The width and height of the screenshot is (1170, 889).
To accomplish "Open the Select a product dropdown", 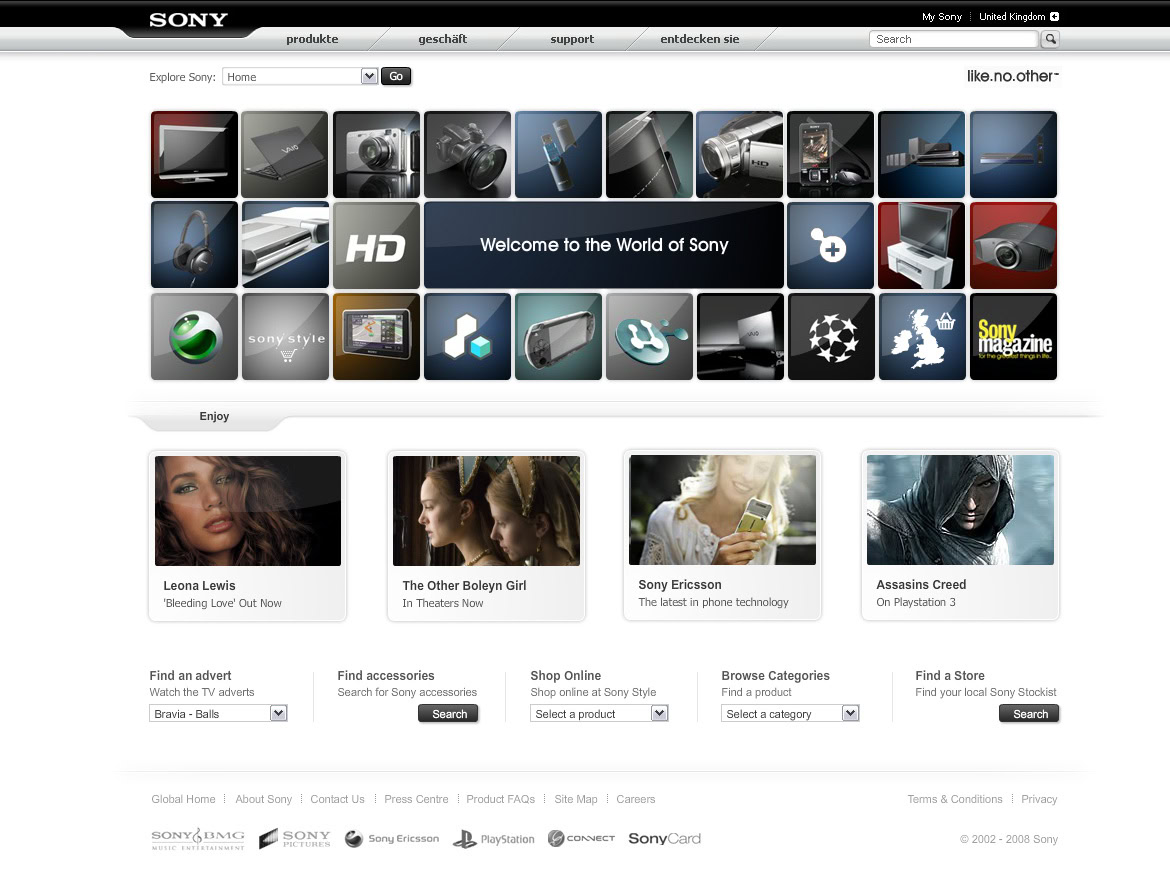I will point(599,714).
